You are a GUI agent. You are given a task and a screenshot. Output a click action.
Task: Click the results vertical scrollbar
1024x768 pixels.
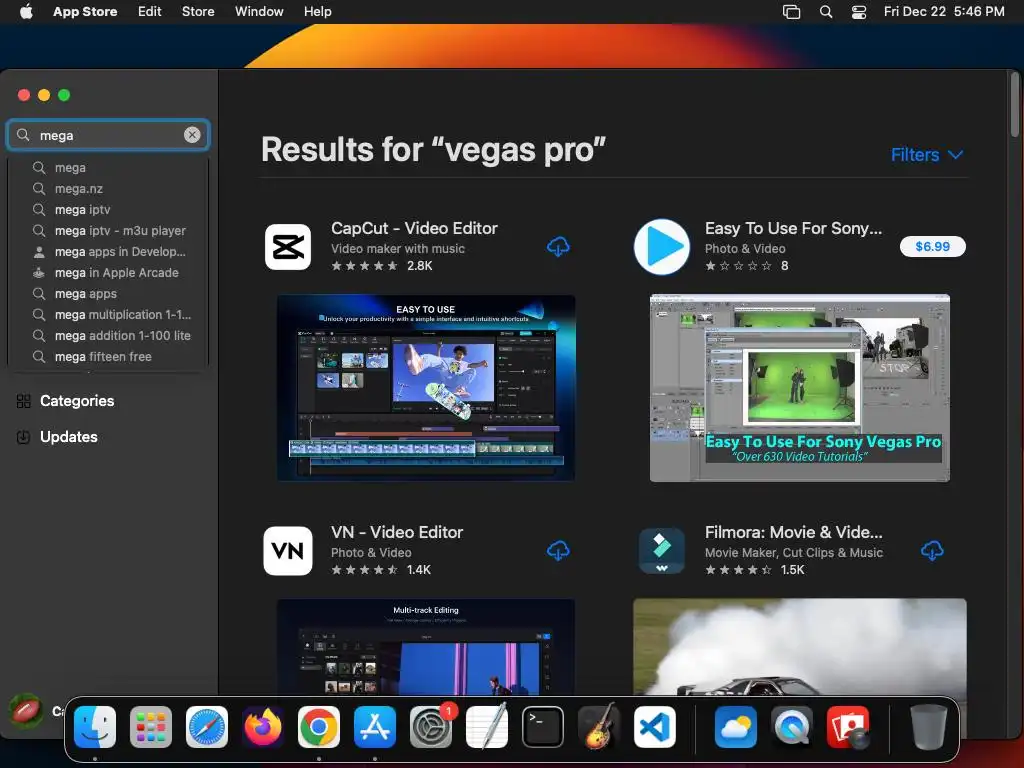[x=1015, y=104]
